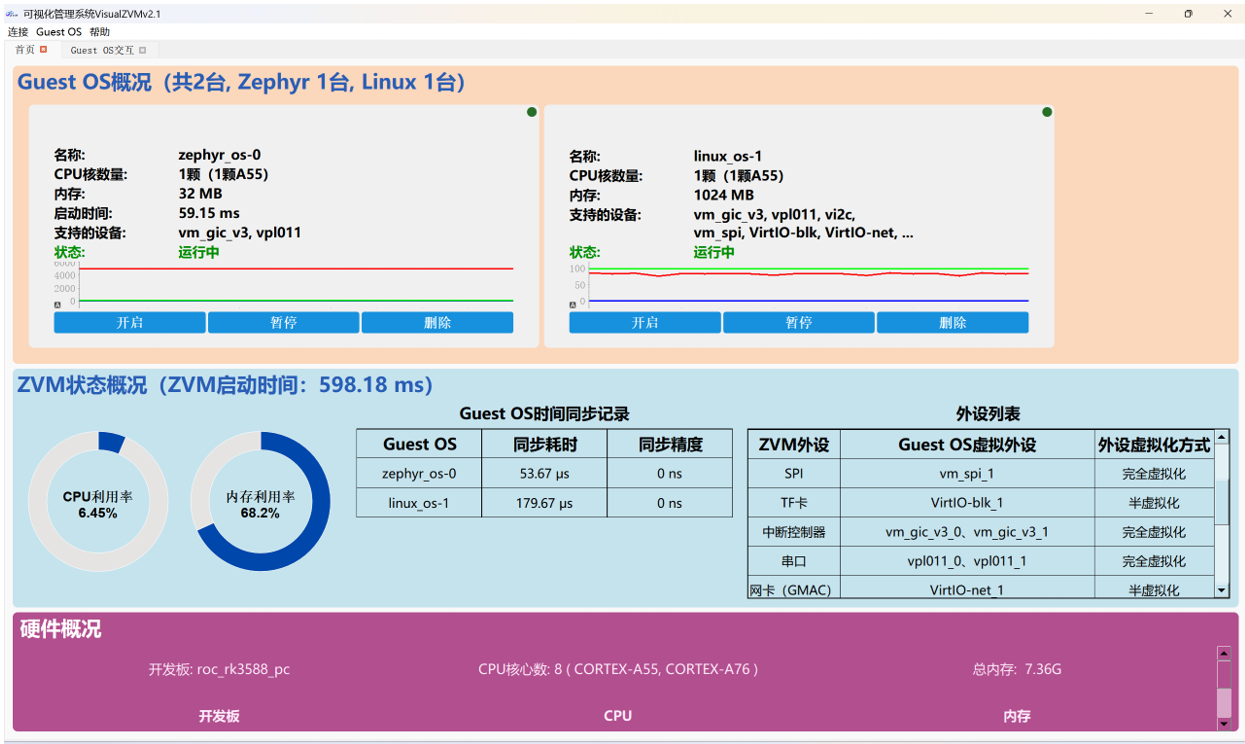Screen dimensions: 1245x744
Task: Click the VisualZVM app icon in title bar
Action: 12,14
